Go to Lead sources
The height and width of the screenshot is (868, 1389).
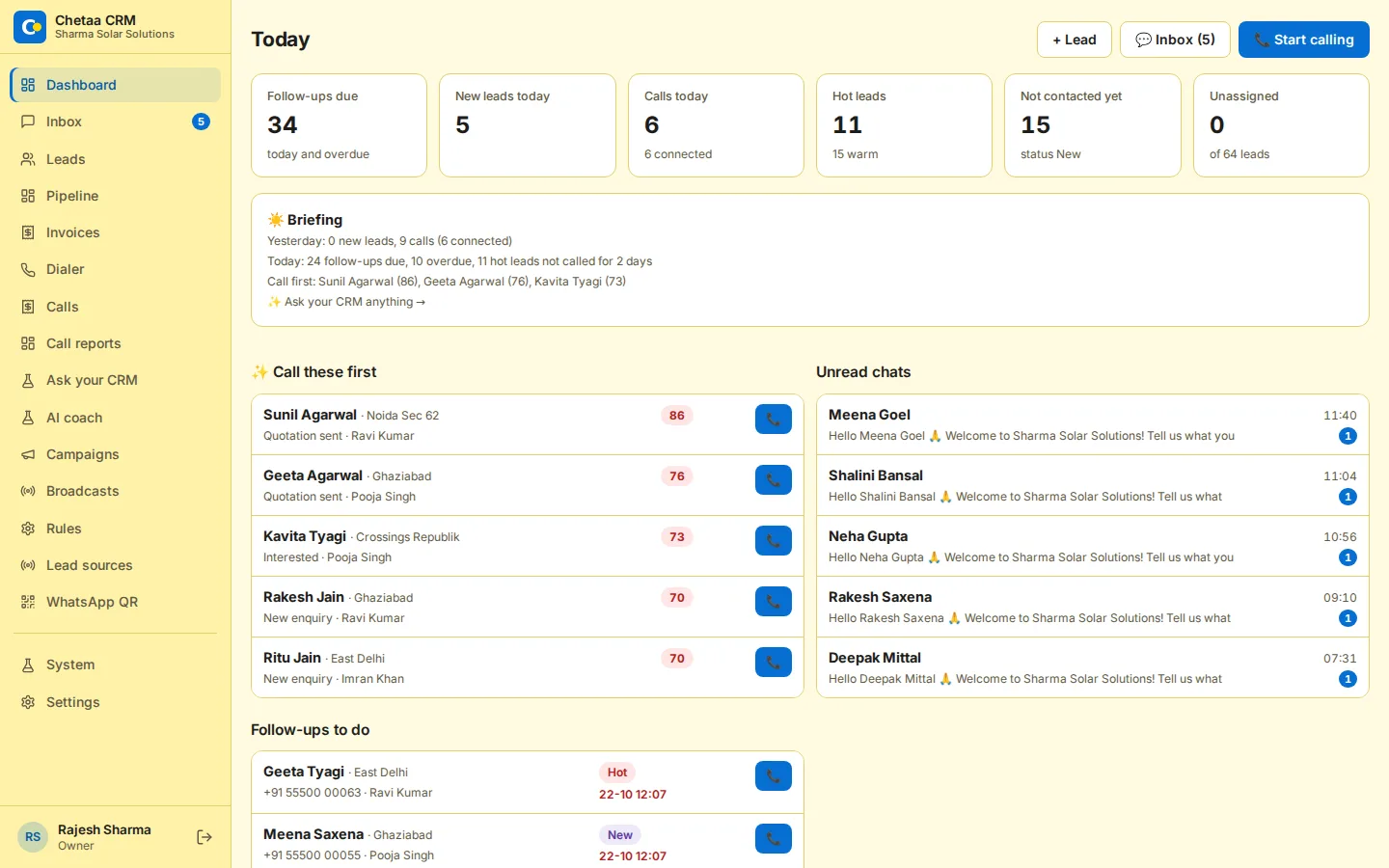(x=116, y=565)
